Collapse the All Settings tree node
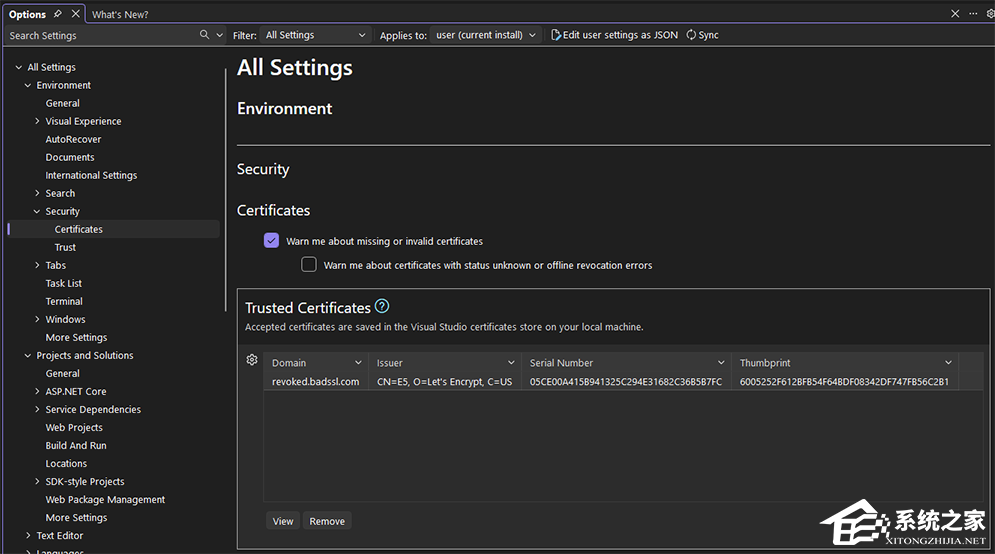The width and height of the screenshot is (995, 554). coord(18,67)
